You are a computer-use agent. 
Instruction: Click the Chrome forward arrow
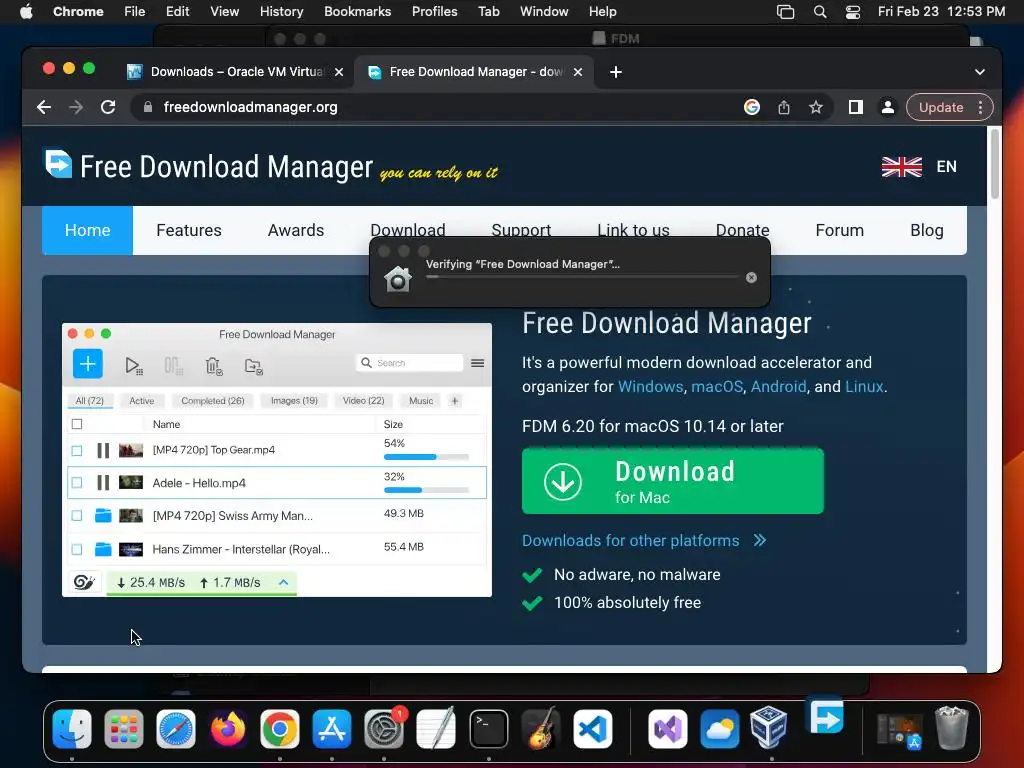[76, 107]
